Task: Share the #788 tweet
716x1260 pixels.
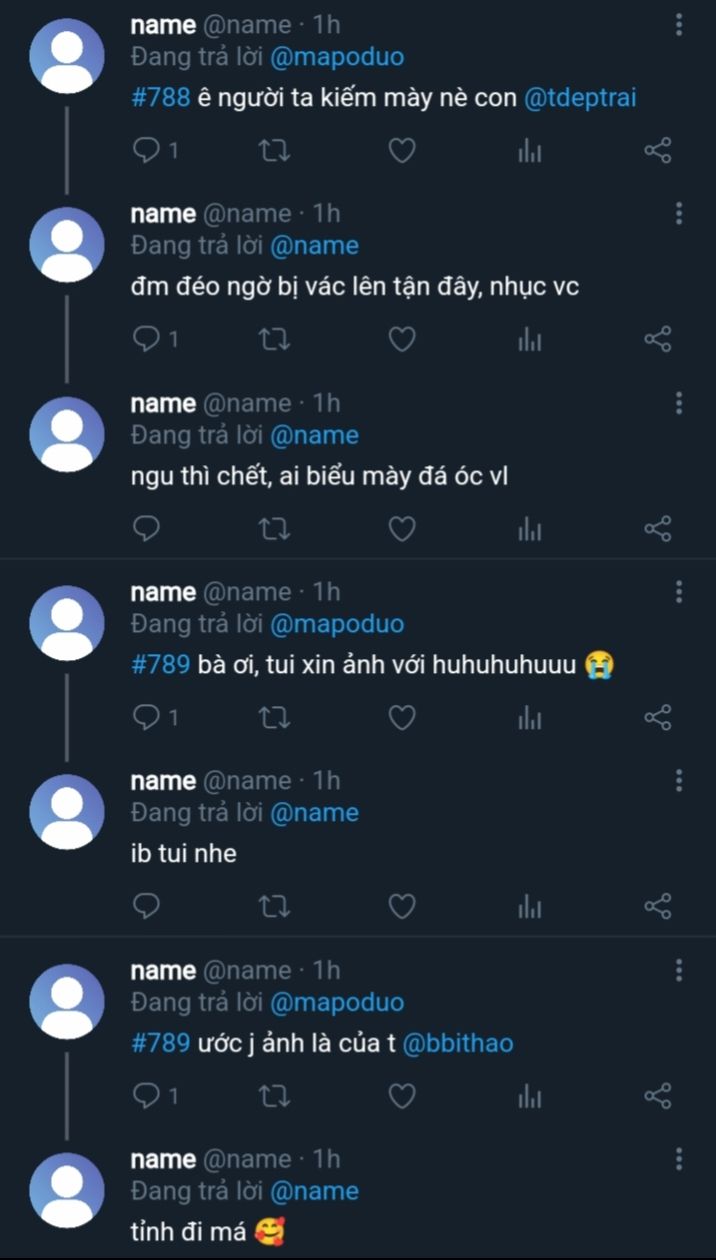Action: point(657,151)
